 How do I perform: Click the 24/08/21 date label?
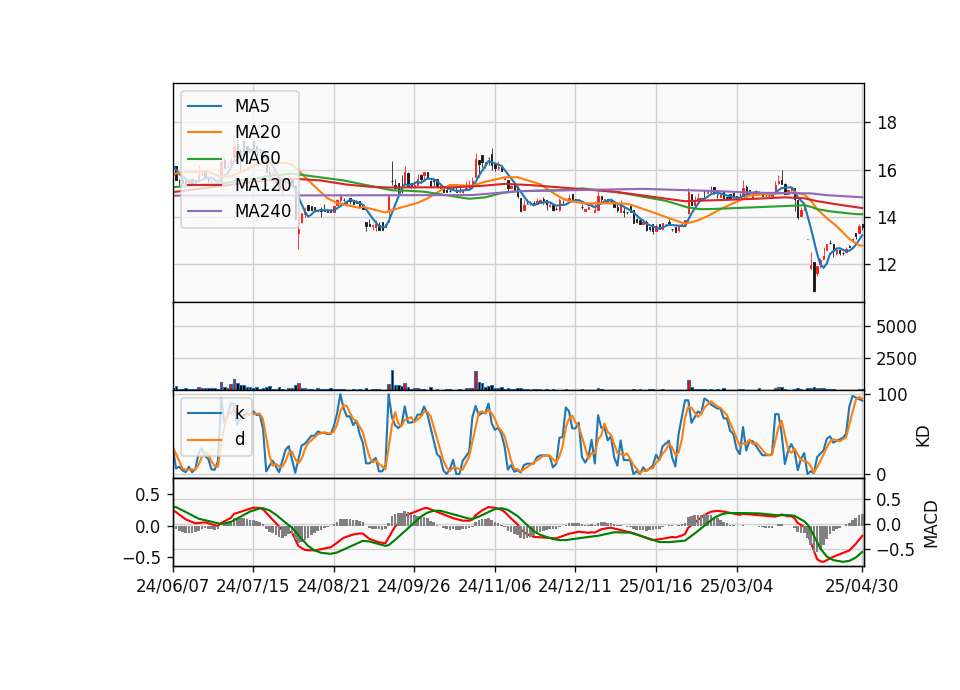[334, 586]
